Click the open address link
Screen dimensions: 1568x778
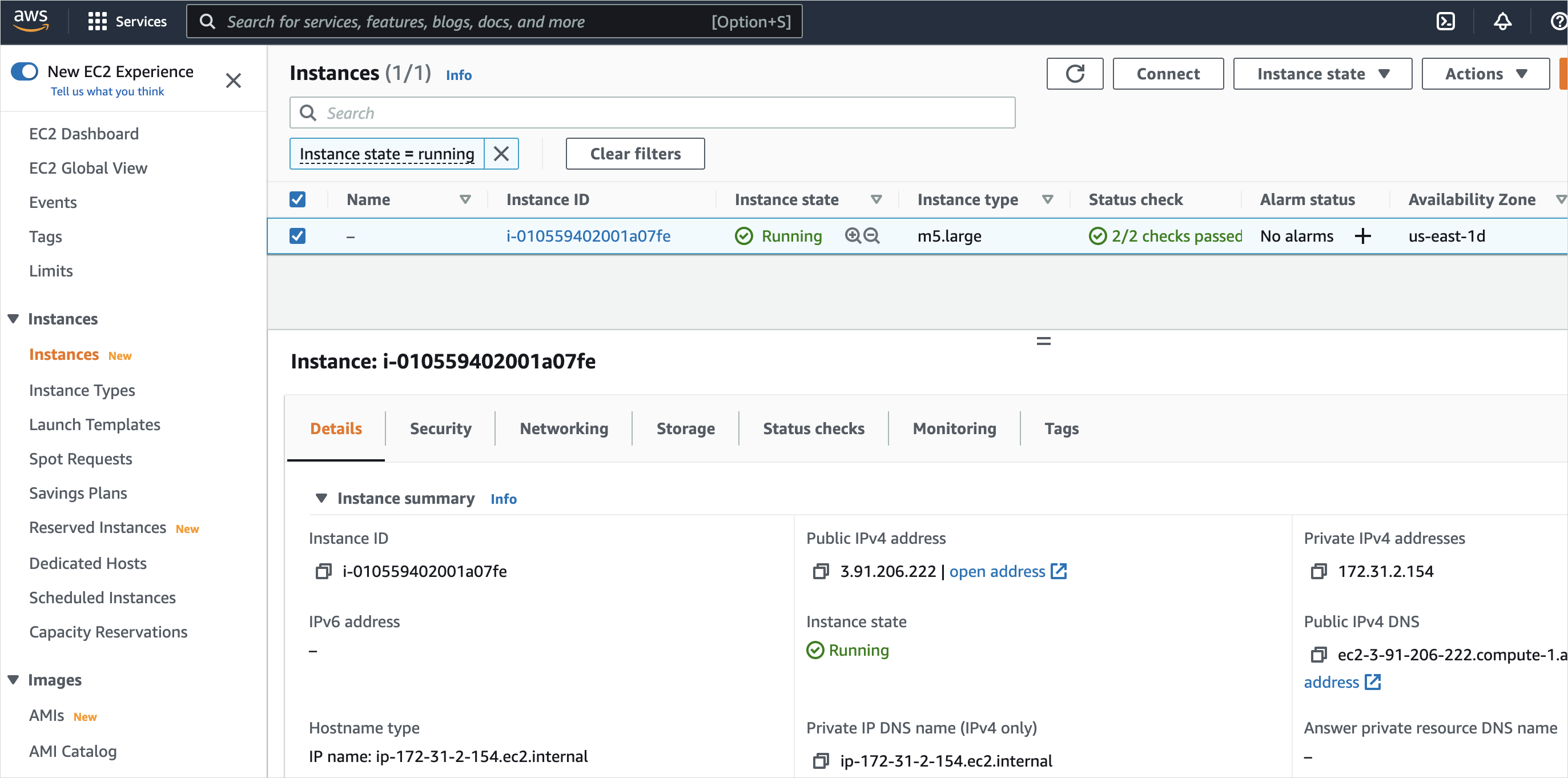(996, 571)
